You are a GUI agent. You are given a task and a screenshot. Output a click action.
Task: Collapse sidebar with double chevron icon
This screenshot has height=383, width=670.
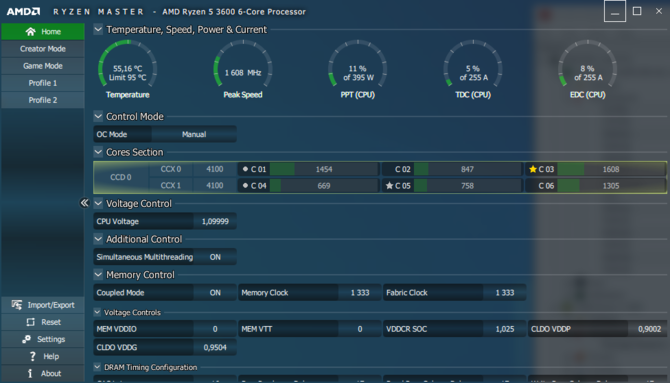pos(85,203)
